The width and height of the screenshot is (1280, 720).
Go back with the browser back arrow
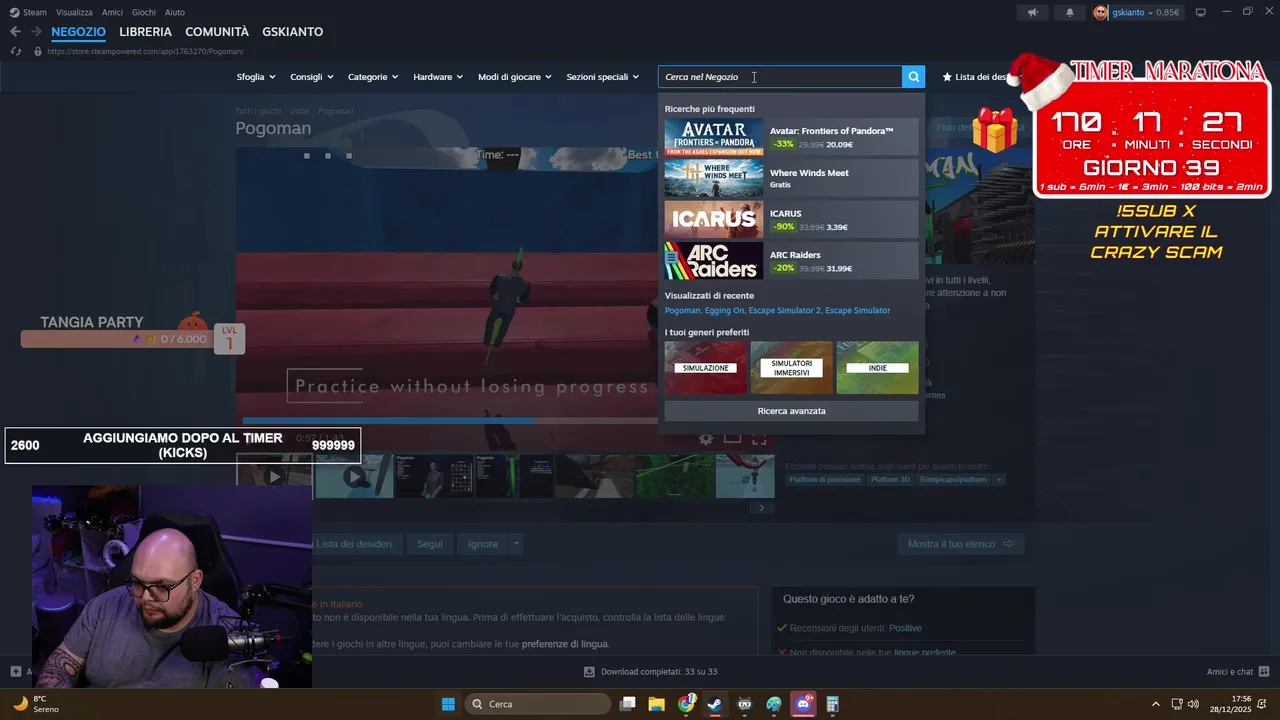tap(15, 32)
